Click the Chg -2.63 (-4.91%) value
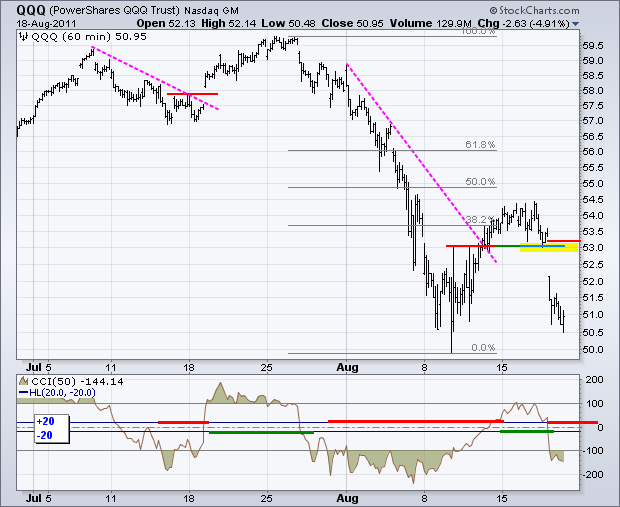This screenshot has width=620, height=507. pos(523,24)
